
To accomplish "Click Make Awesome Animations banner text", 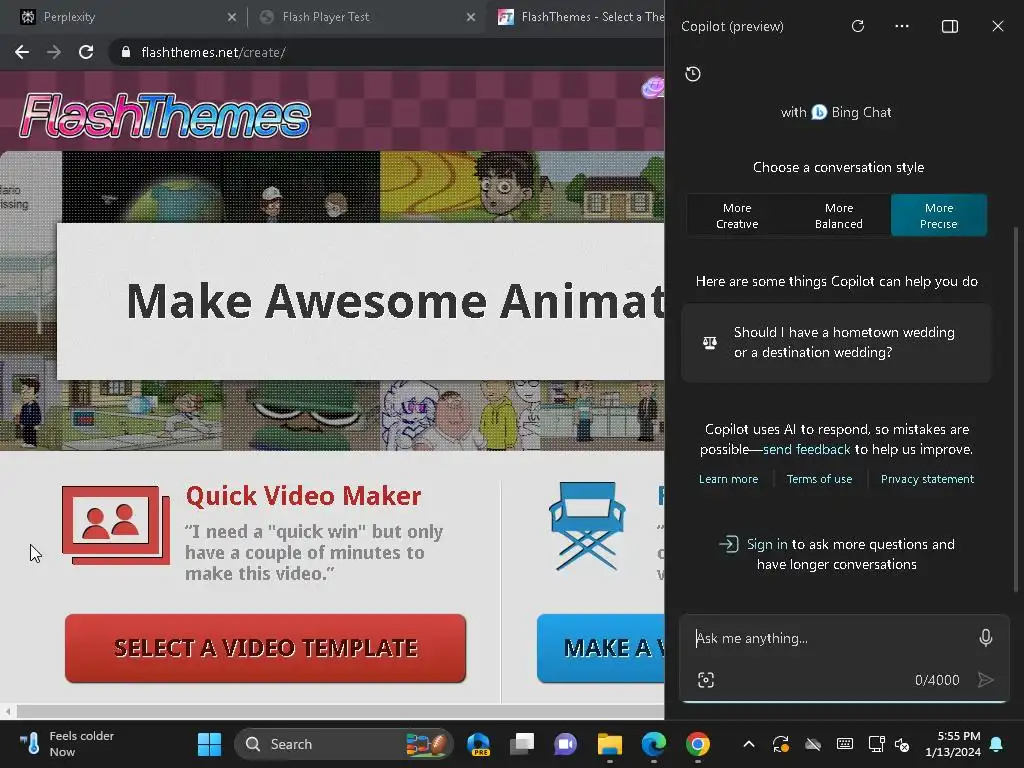I will [394, 302].
